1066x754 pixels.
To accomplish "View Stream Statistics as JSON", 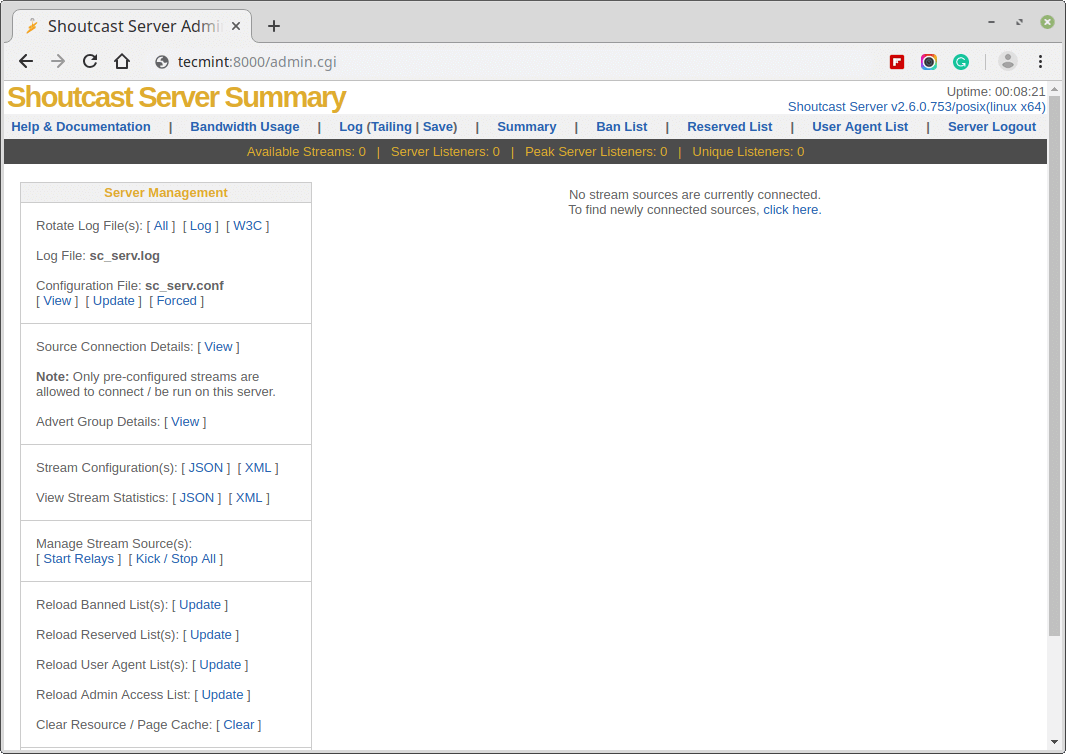I will (x=197, y=498).
